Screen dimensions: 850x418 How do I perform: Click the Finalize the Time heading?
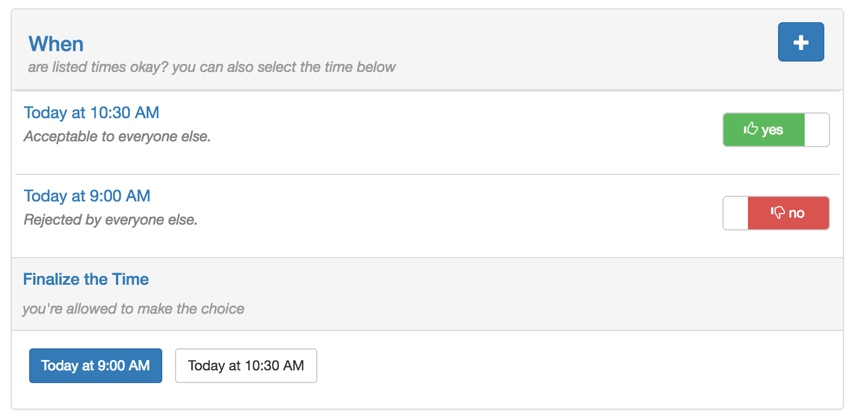point(86,279)
